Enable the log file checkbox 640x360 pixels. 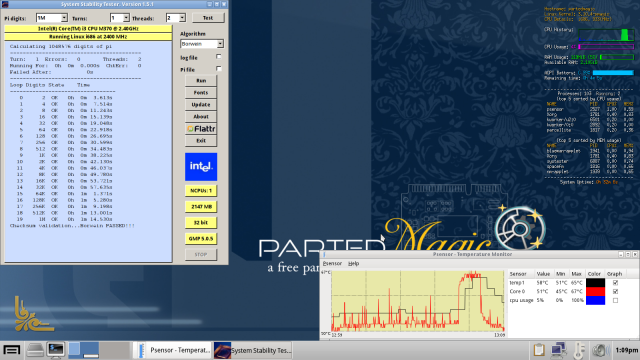pyautogui.click(x=219, y=57)
